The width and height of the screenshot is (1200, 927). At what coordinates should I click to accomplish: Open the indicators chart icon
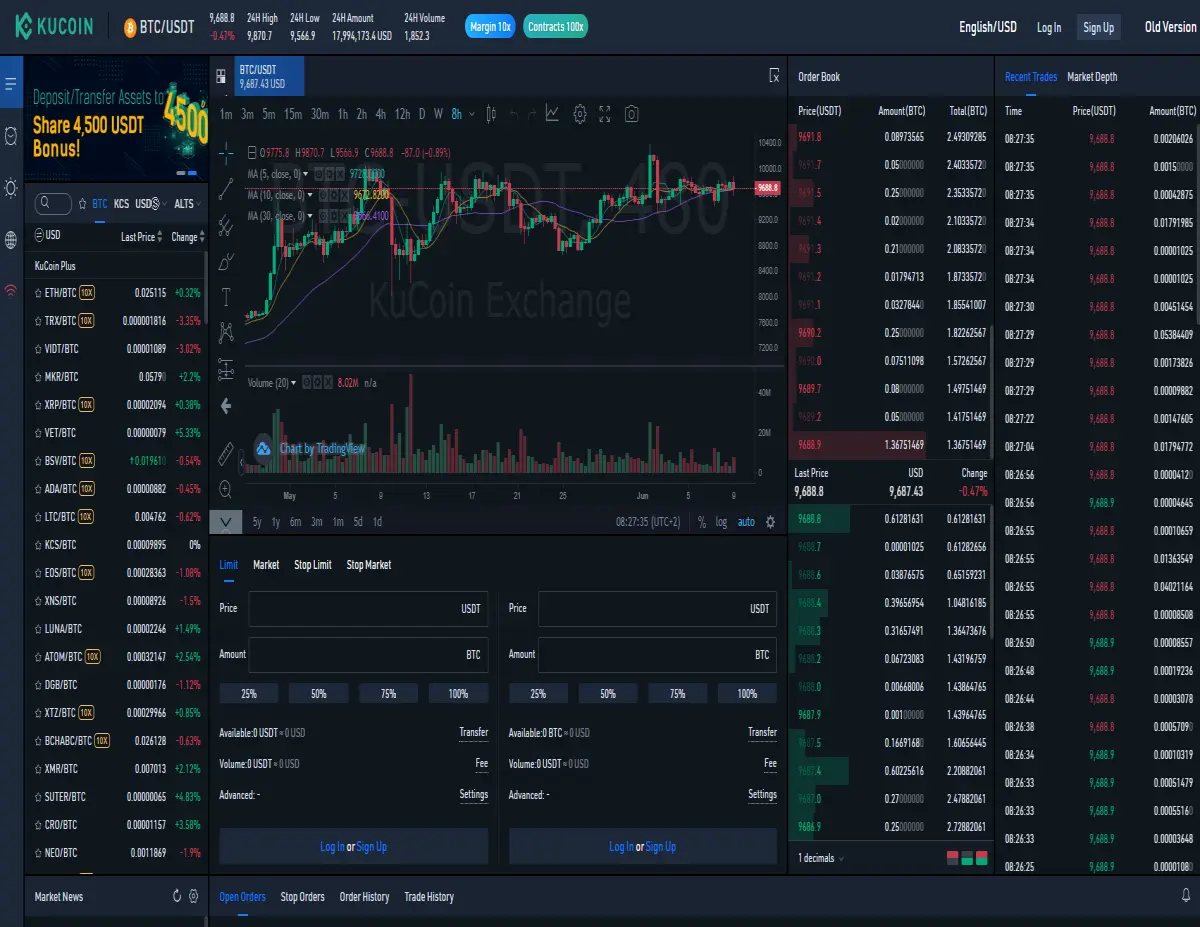pos(552,114)
